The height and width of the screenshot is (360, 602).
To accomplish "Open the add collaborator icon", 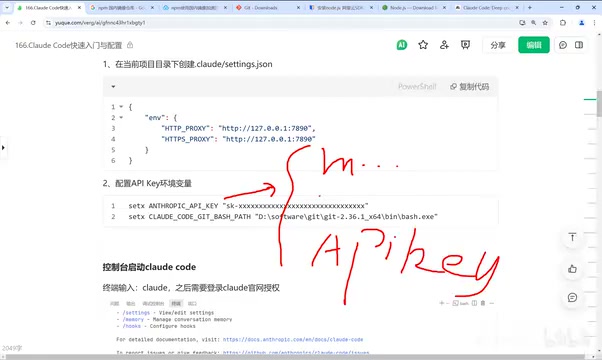I will coord(444,45).
